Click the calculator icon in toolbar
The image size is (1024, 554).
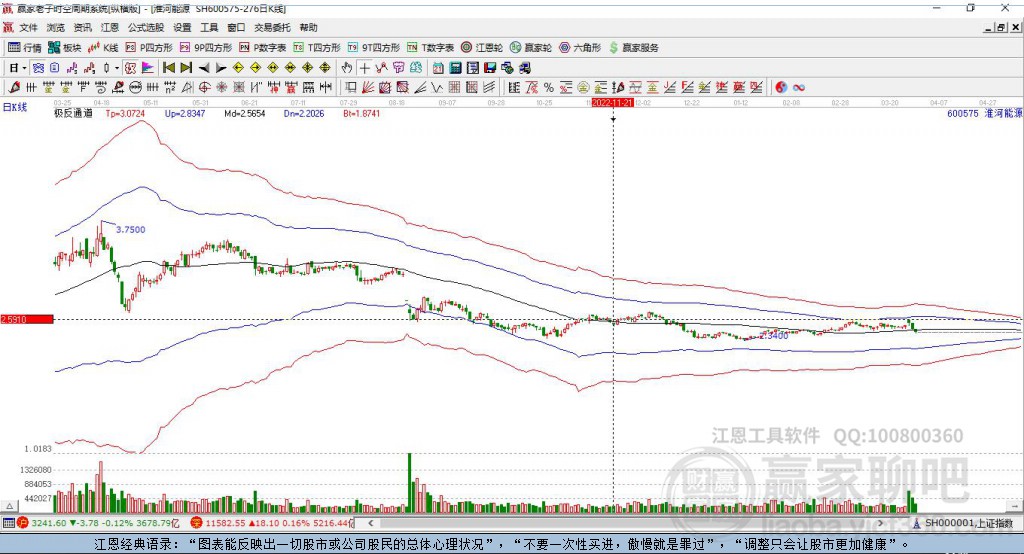click(x=456, y=68)
